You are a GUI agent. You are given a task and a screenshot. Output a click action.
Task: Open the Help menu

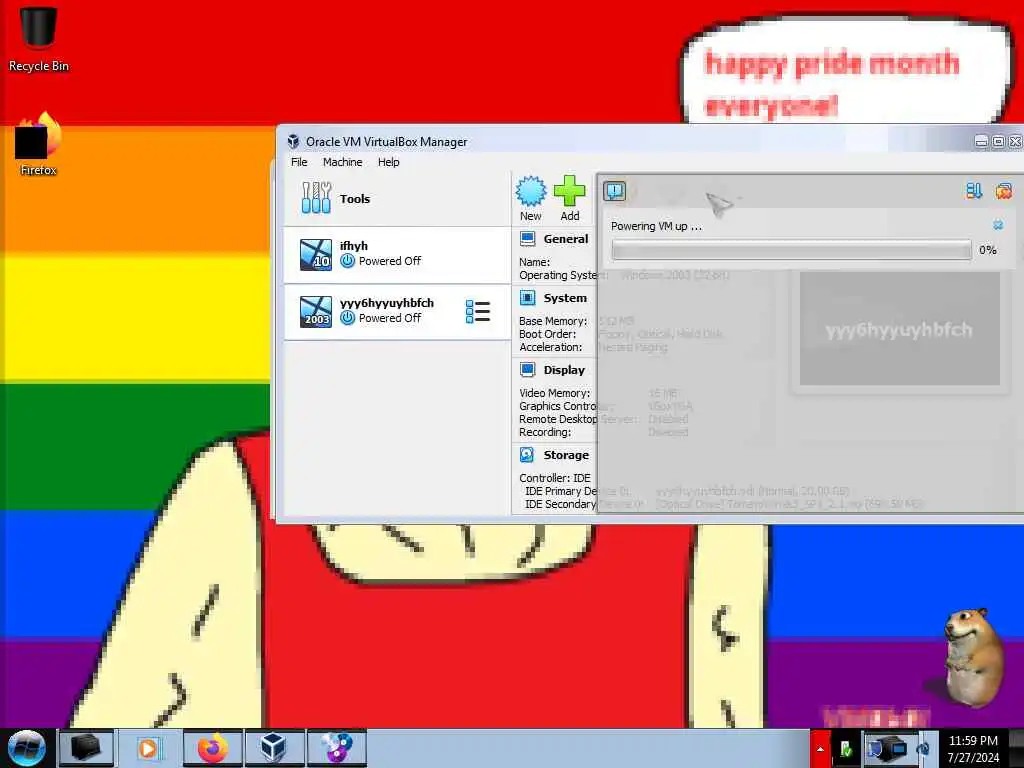pyautogui.click(x=389, y=162)
